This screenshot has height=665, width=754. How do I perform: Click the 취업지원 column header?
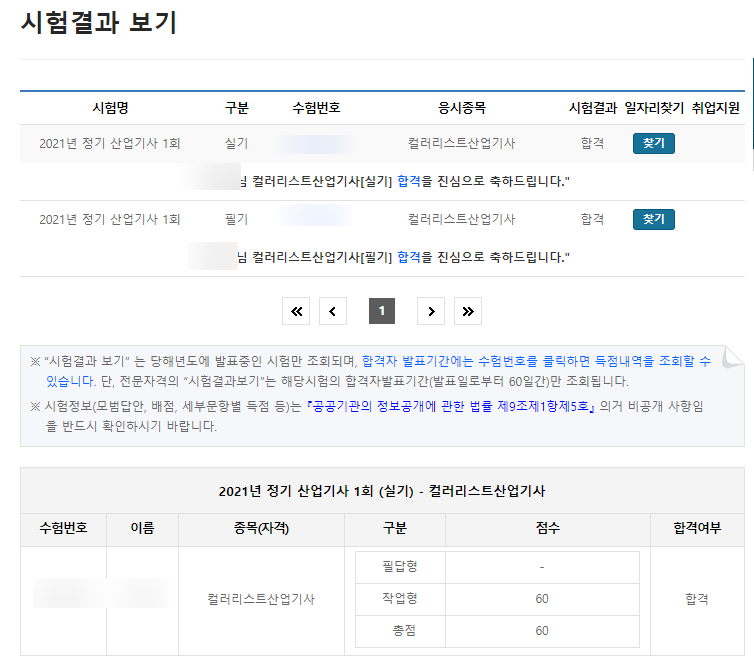(x=716, y=108)
